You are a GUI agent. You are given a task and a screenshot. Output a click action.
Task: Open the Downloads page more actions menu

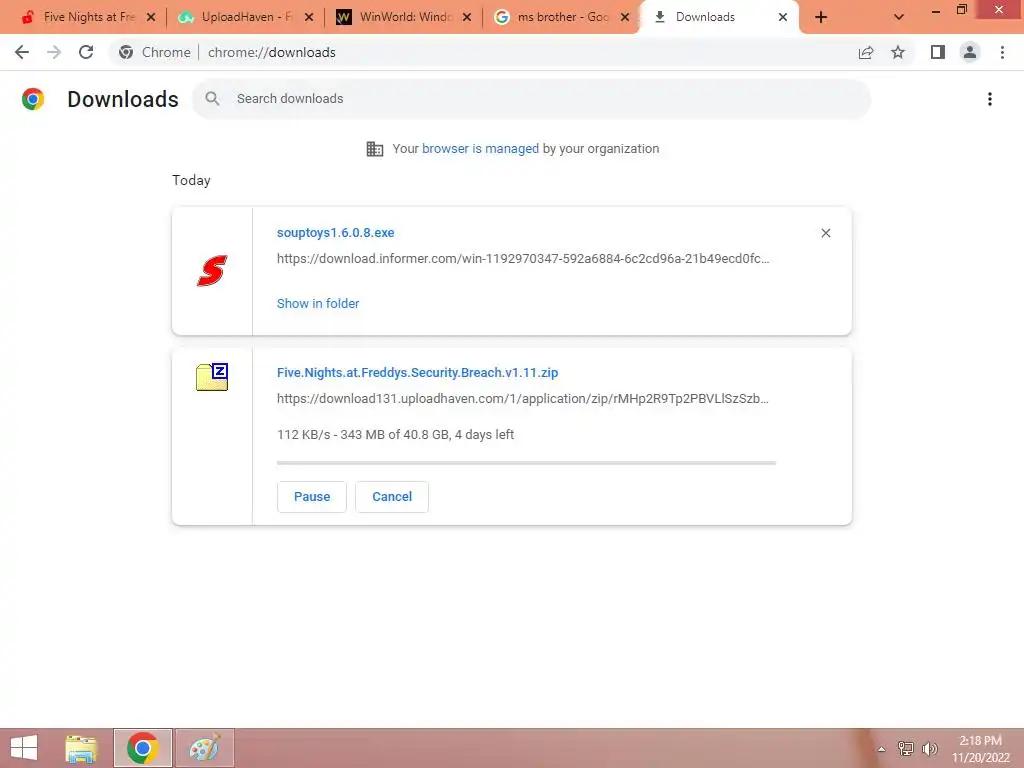[990, 99]
